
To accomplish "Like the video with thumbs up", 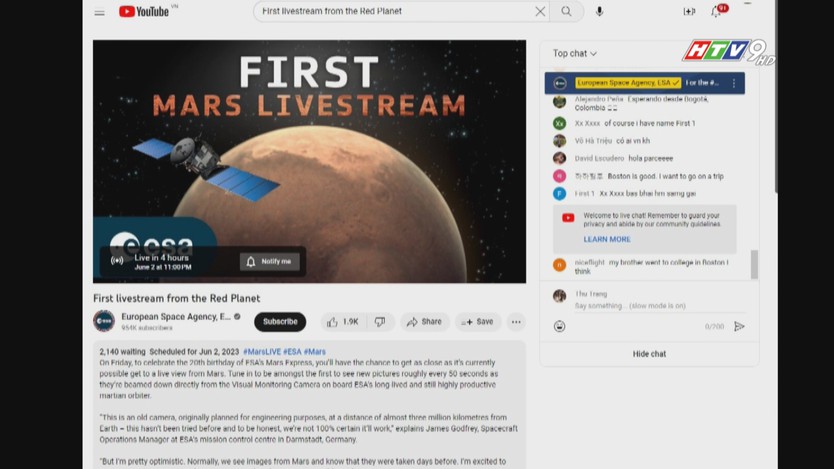I will click(343, 322).
